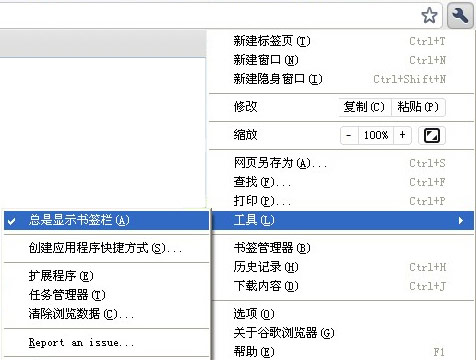The height and width of the screenshot is (360, 476).
Task: Open 帮助(E) menu item
Action: pyautogui.click(x=343, y=351)
